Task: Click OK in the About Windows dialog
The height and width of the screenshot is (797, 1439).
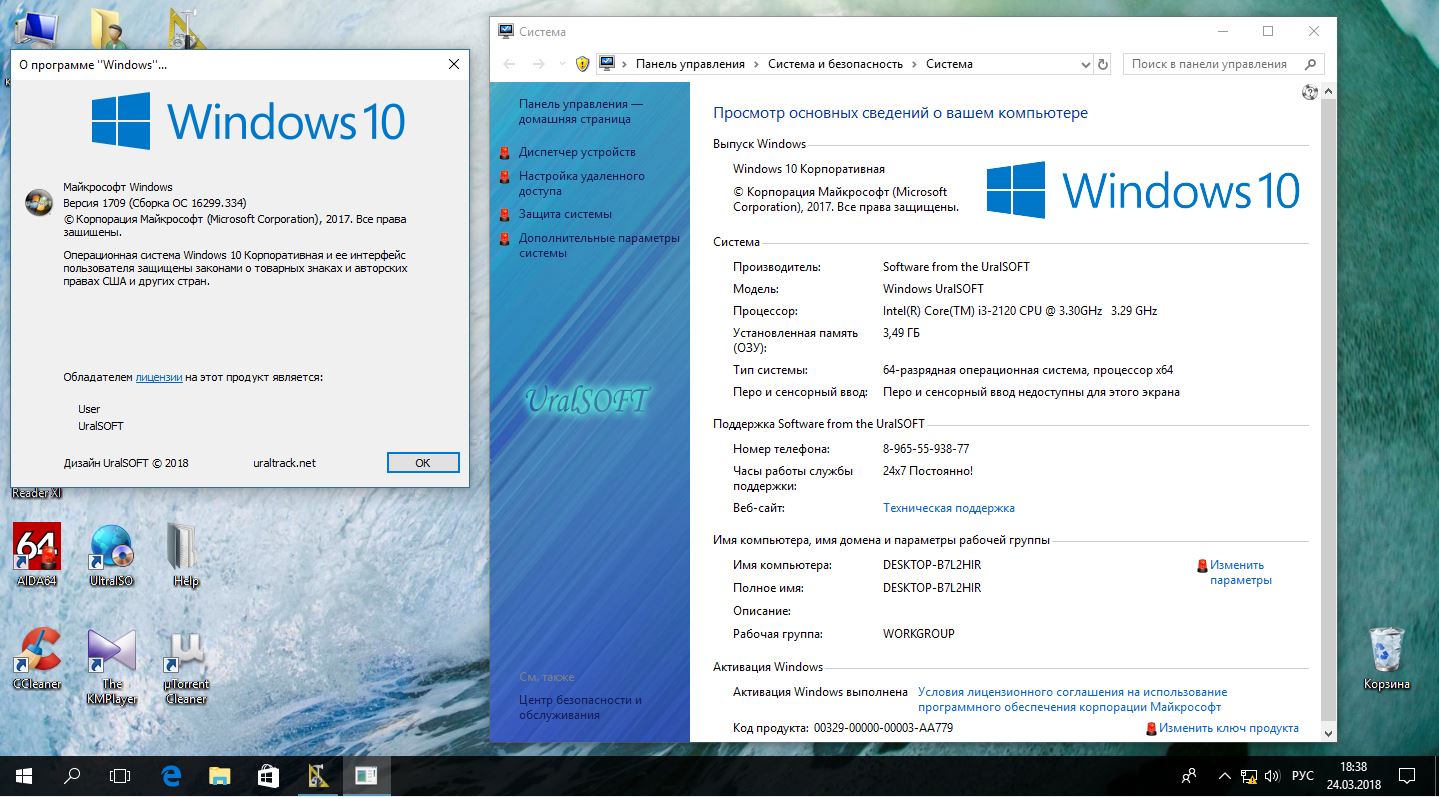Action: (x=423, y=463)
